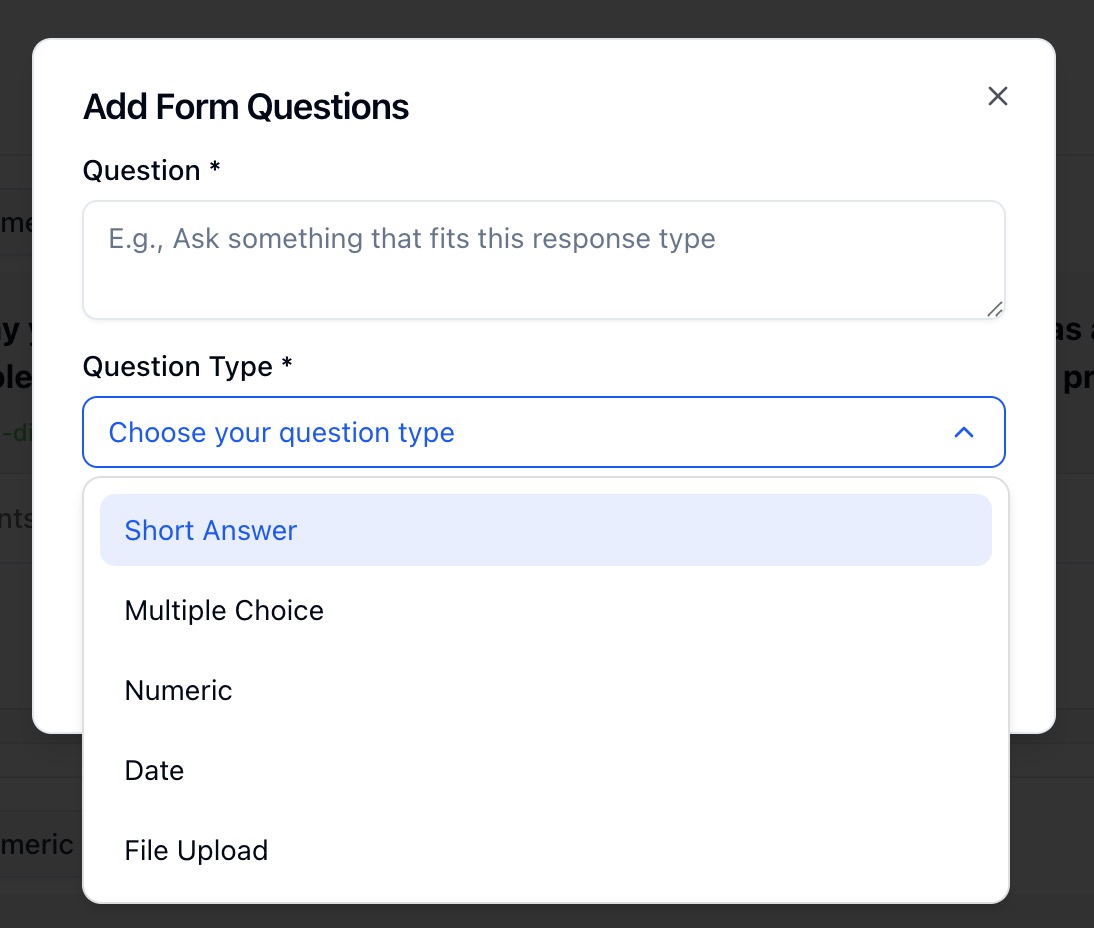Collapse the dropdown using the chevron arrow
Screen dimensions: 1094x928
(963, 432)
